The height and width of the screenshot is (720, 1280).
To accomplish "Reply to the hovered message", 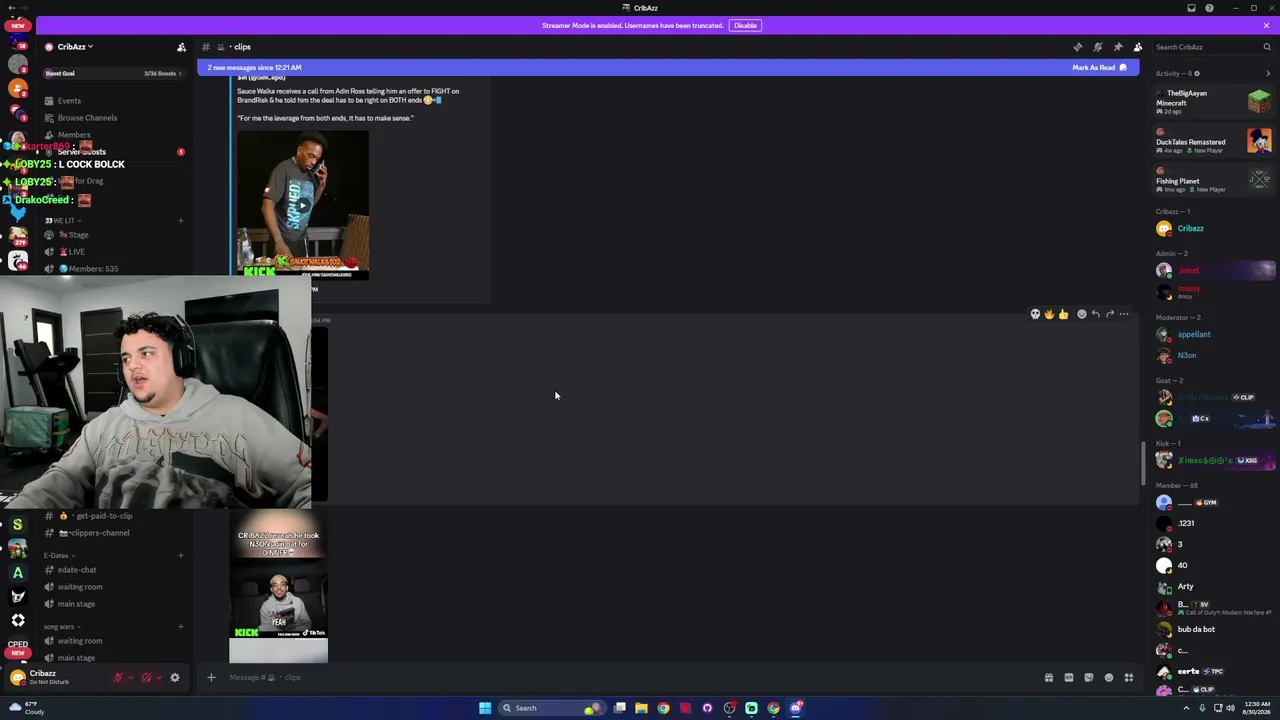I will 1096,314.
